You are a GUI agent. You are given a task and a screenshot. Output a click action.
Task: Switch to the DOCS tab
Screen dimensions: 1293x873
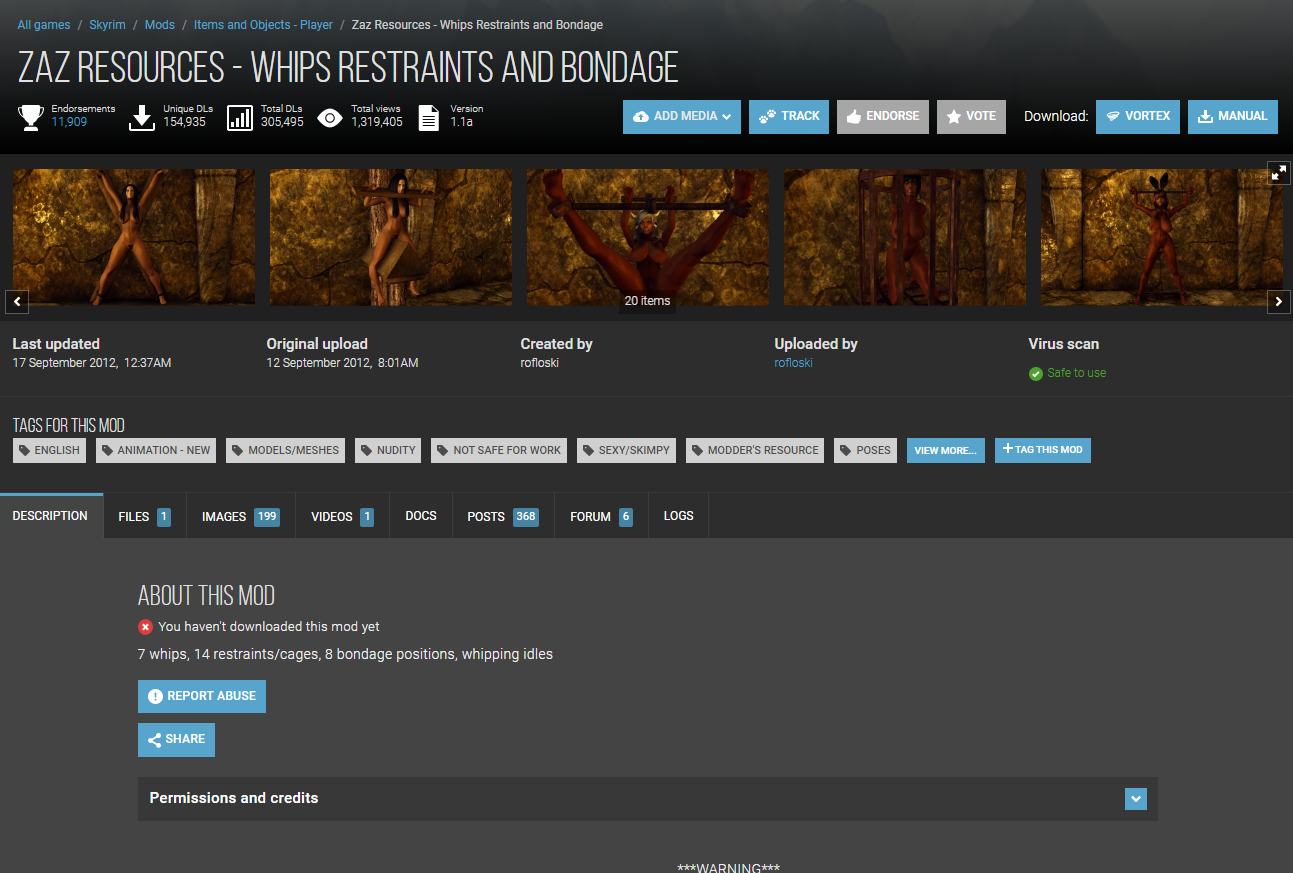click(x=421, y=516)
